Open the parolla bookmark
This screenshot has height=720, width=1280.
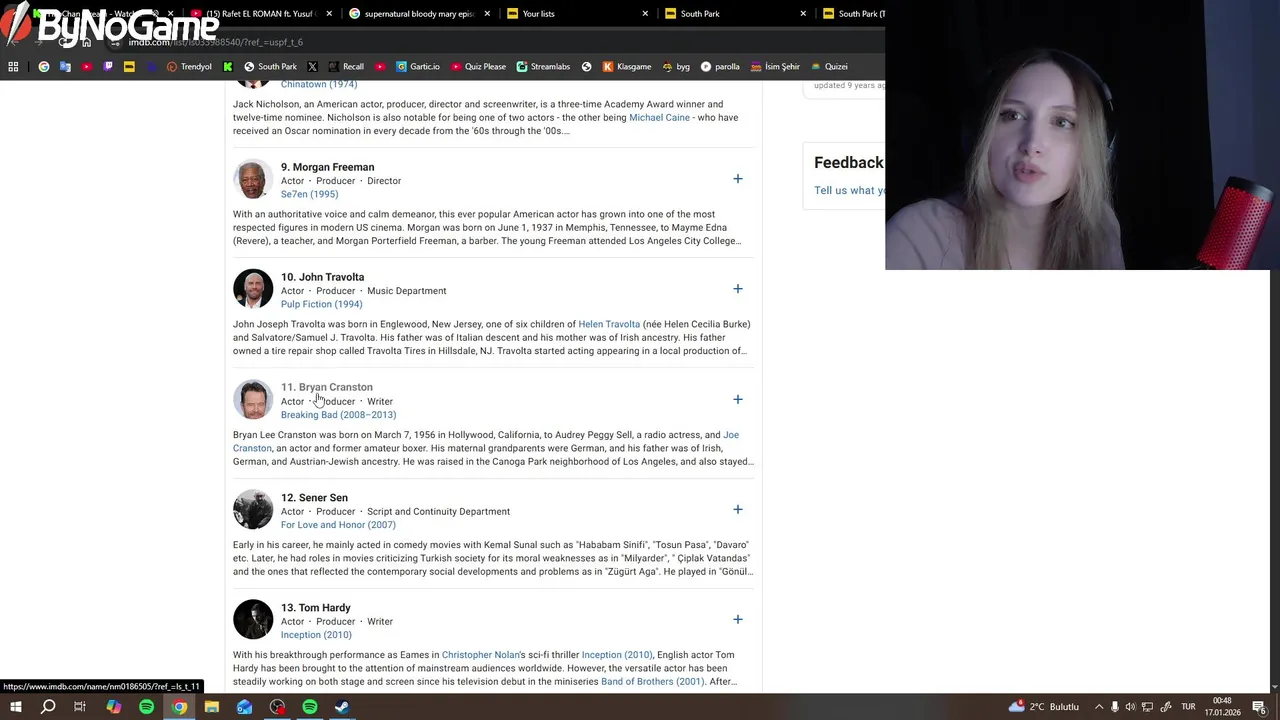click(x=720, y=66)
